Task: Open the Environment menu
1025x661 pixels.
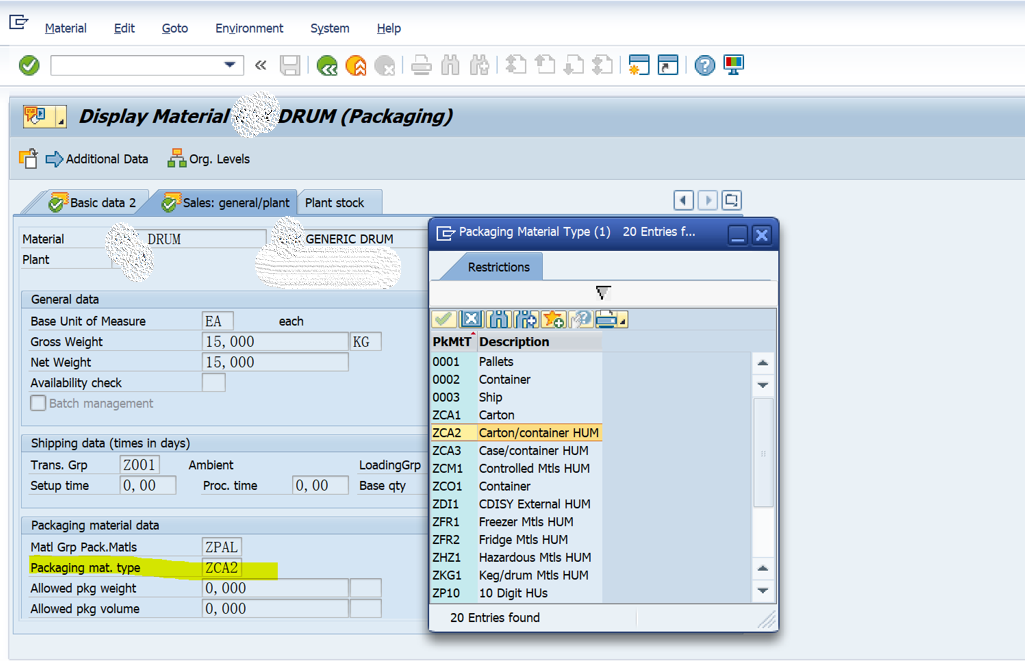Action: 249,28
